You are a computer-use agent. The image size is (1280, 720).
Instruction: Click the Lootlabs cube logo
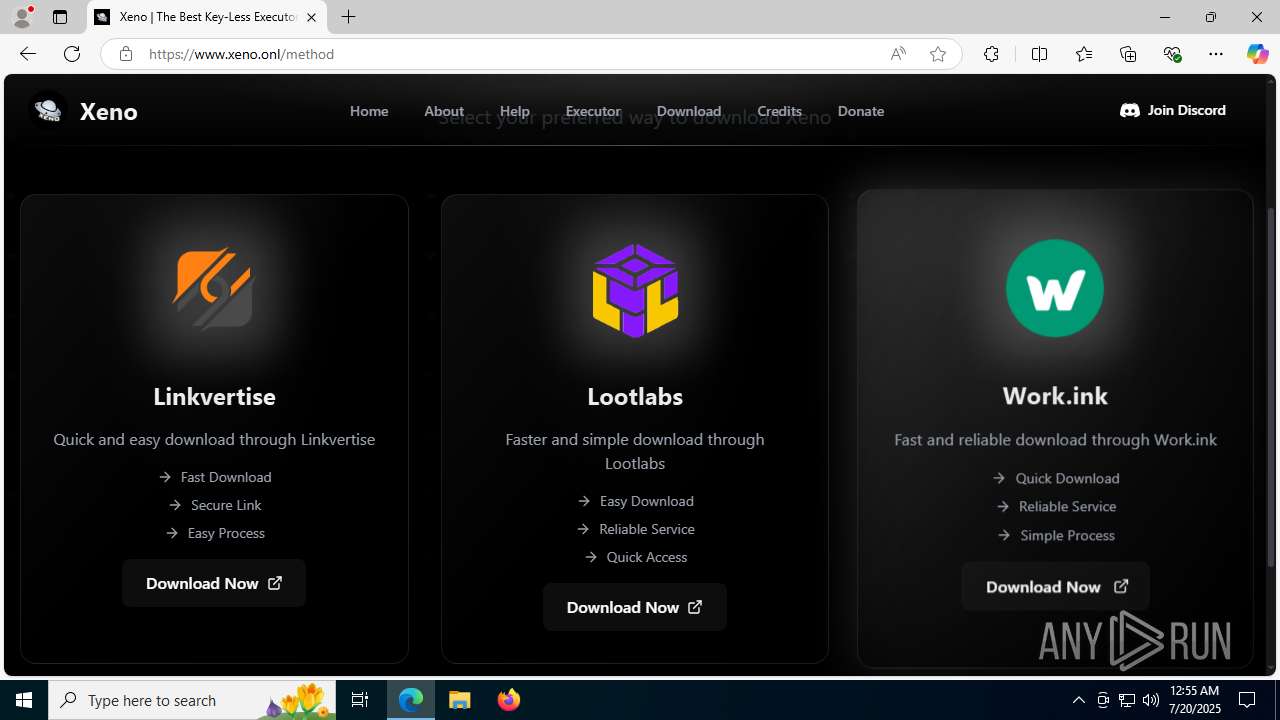(635, 290)
